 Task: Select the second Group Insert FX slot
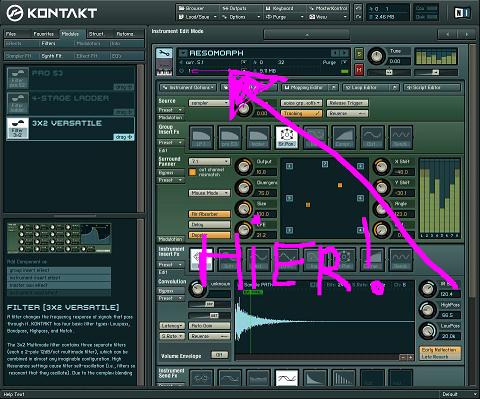(230, 137)
